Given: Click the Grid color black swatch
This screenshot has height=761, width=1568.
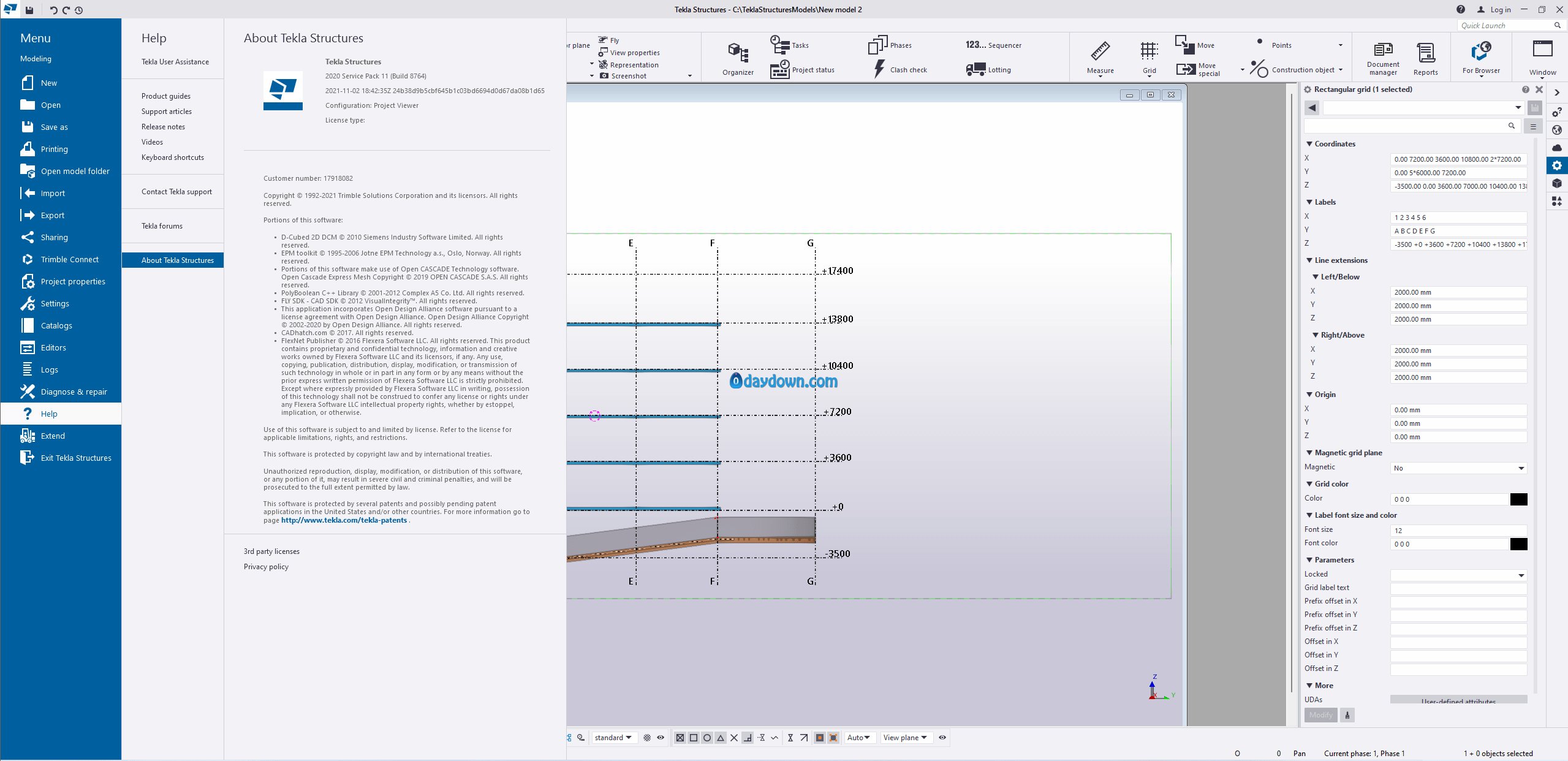Looking at the screenshot, I should 1518,499.
